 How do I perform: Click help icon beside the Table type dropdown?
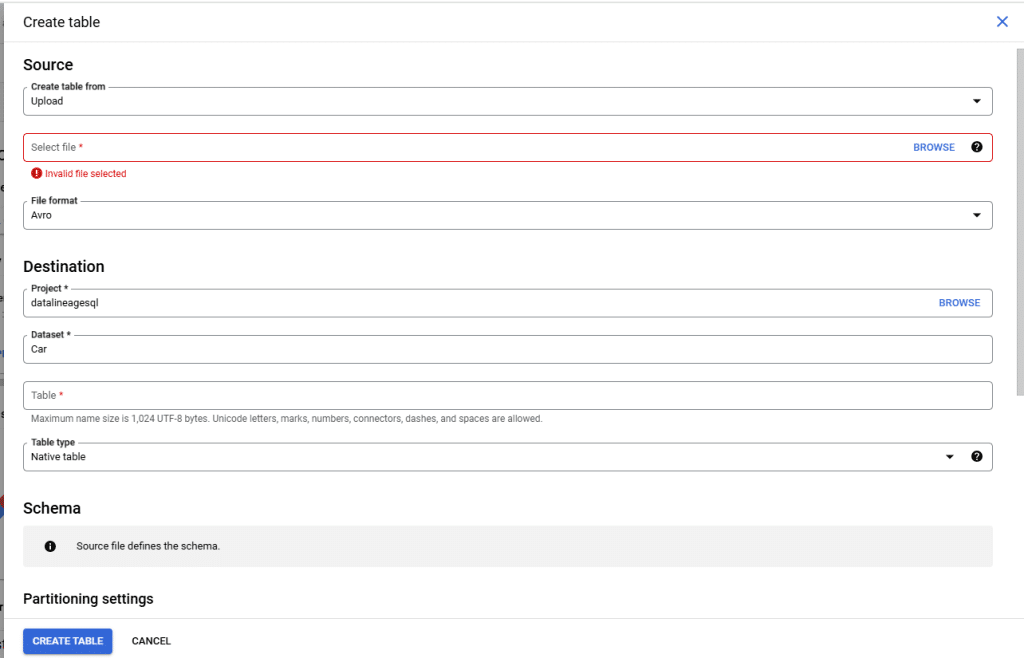(977, 456)
